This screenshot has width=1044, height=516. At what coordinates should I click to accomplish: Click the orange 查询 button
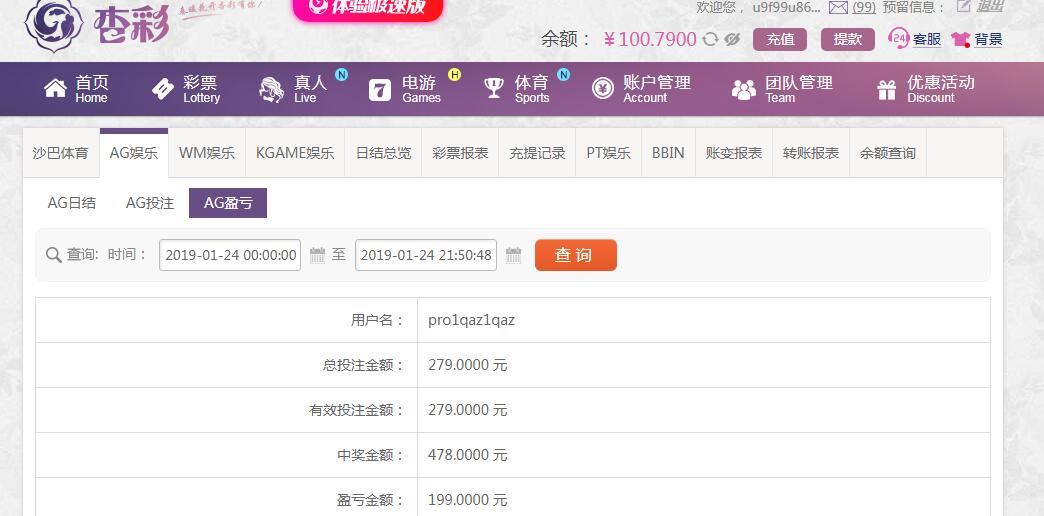(576, 255)
